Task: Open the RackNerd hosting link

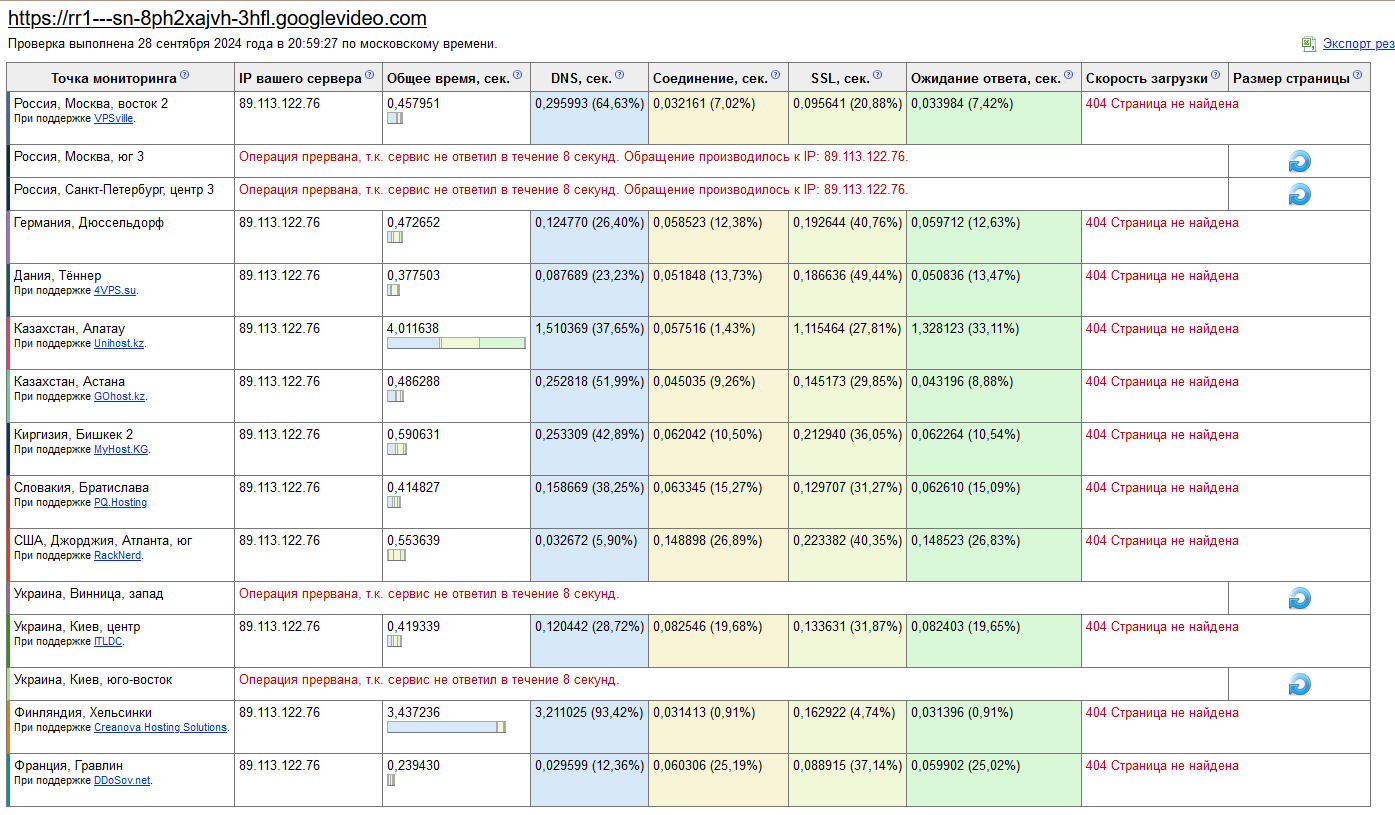Action: pos(117,556)
